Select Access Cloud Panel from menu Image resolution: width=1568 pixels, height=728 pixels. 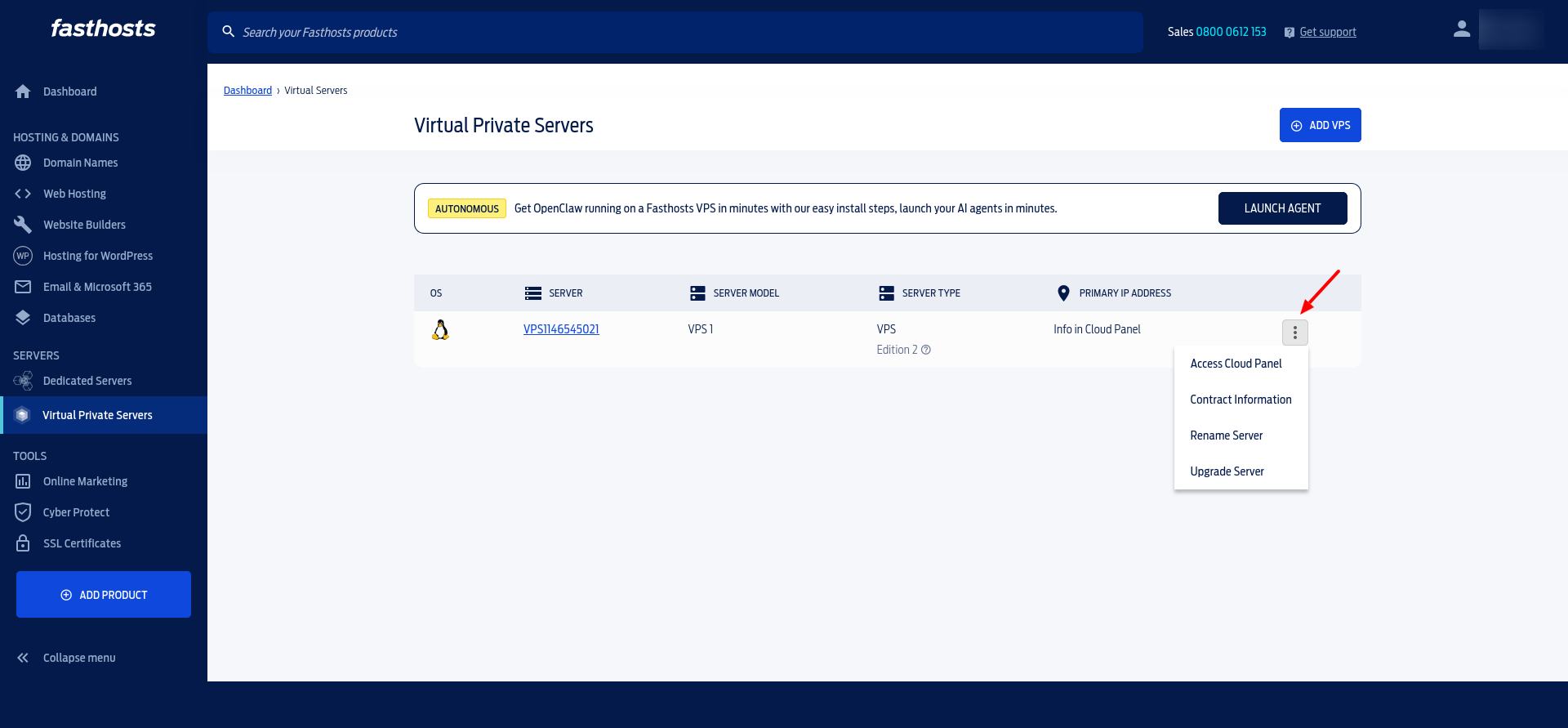[x=1241, y=364]
